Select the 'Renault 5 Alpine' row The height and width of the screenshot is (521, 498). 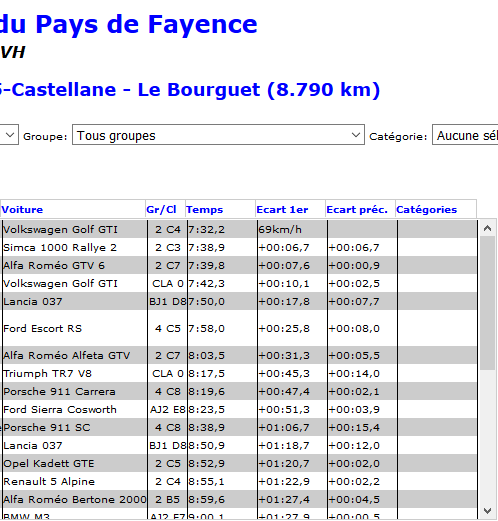click(239, 482)
